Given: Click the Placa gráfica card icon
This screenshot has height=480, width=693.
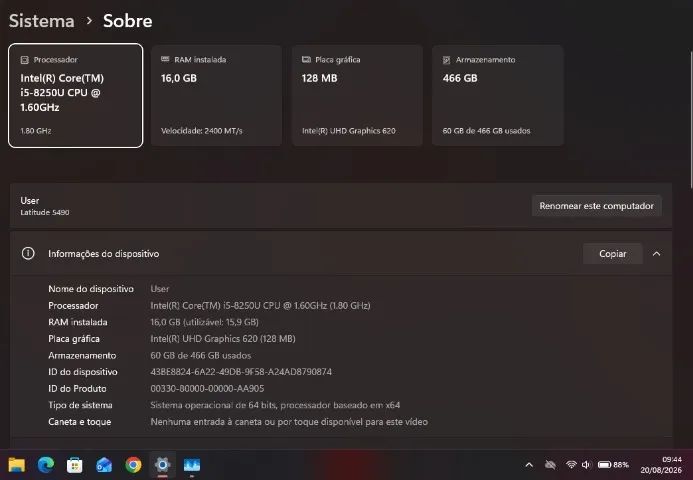Looking at the screenshot, I should [306, 60].
